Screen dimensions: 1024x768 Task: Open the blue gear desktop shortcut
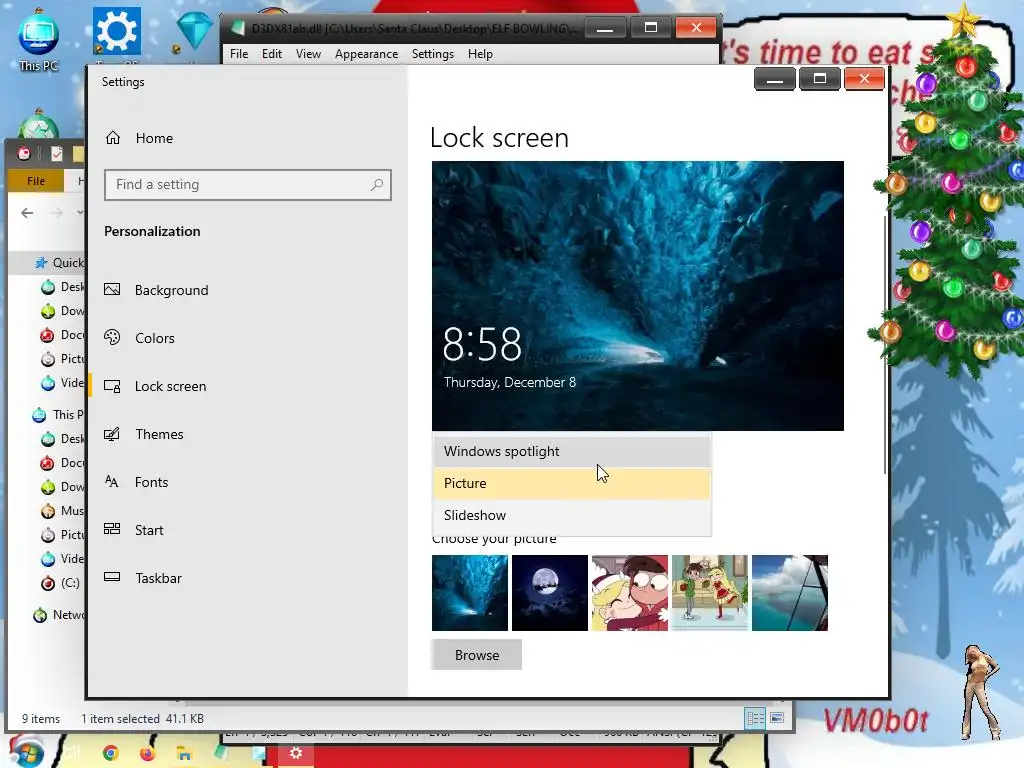pyautogui.click(x=117, y=31)
